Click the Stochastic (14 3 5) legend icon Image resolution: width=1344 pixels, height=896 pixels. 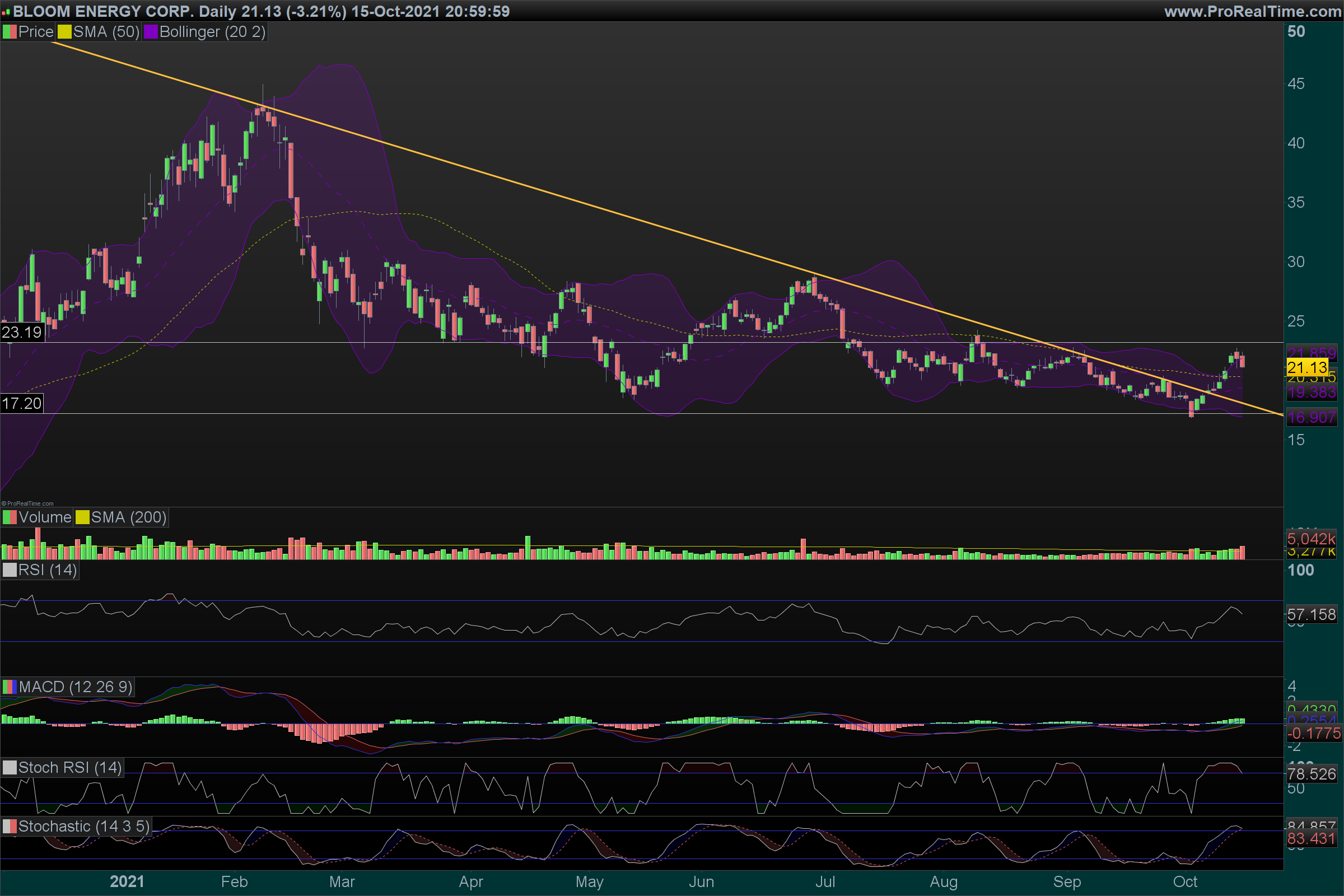10,827
